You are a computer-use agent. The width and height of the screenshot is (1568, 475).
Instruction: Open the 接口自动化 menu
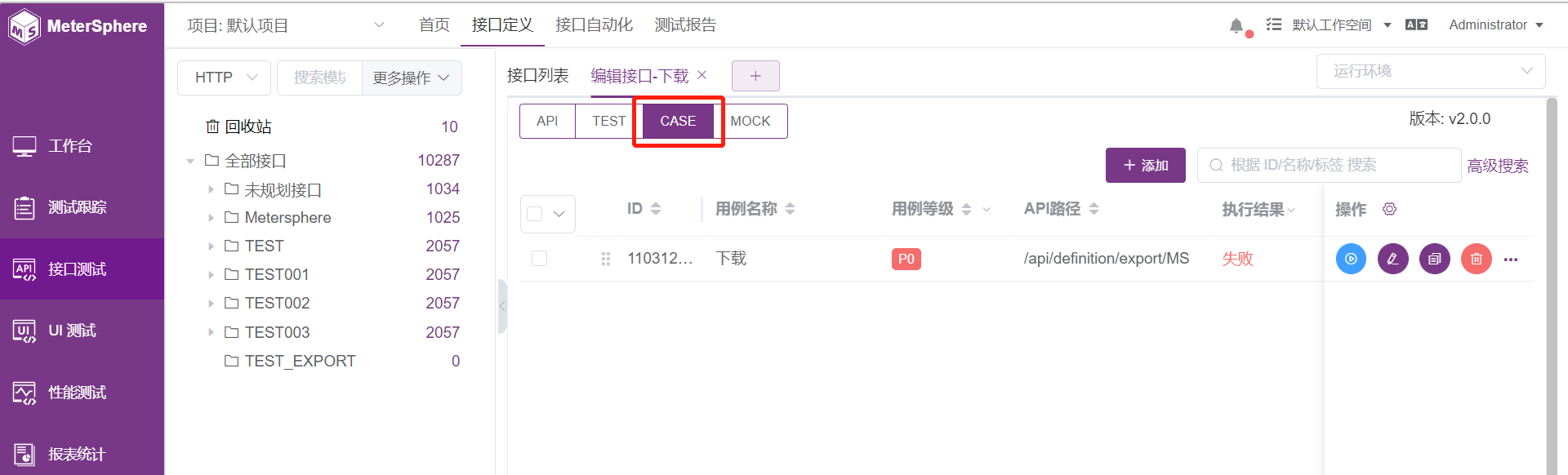tap(594, 25)
